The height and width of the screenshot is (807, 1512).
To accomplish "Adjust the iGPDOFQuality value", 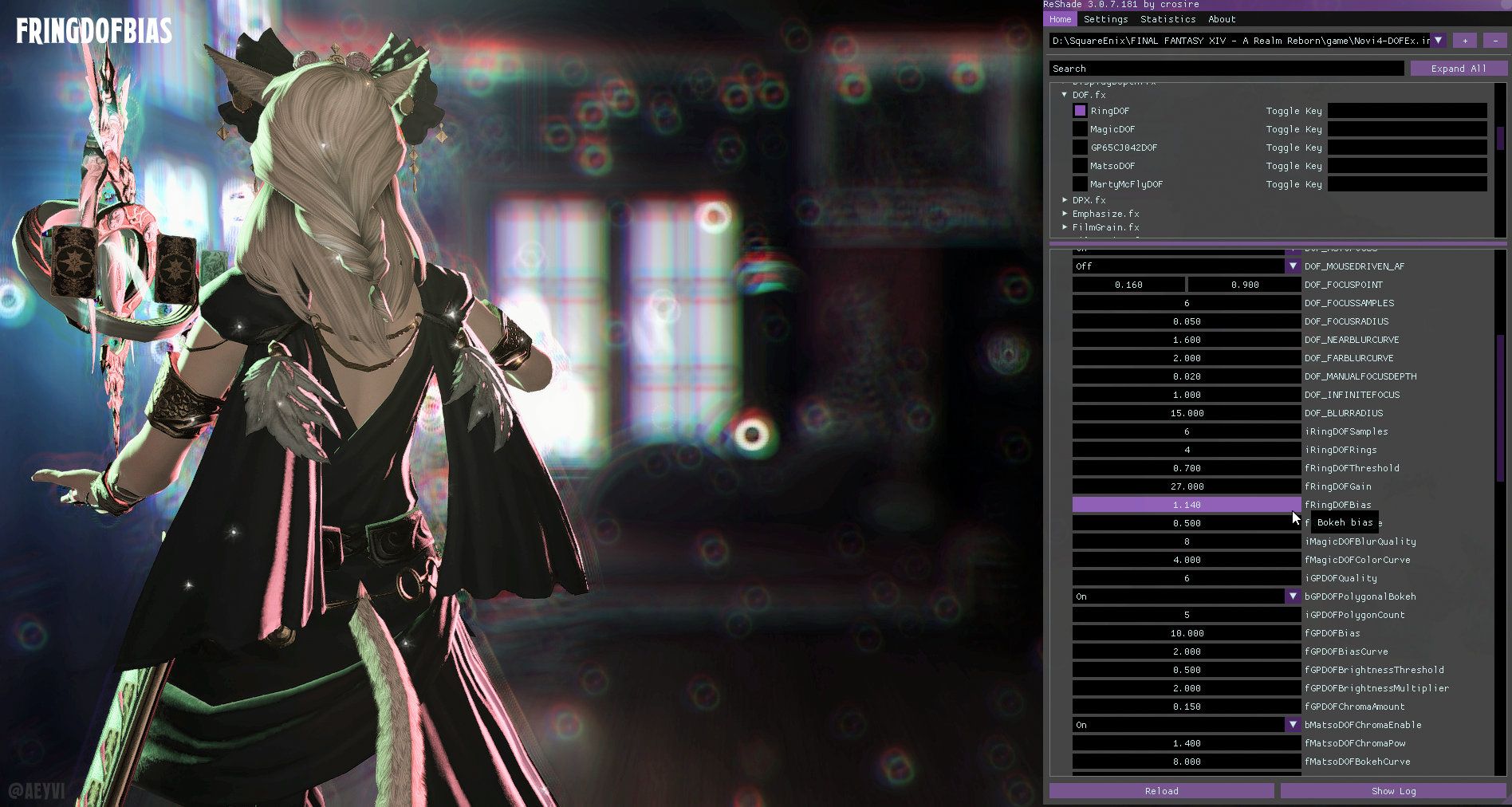I will [x=1187, y=578].
